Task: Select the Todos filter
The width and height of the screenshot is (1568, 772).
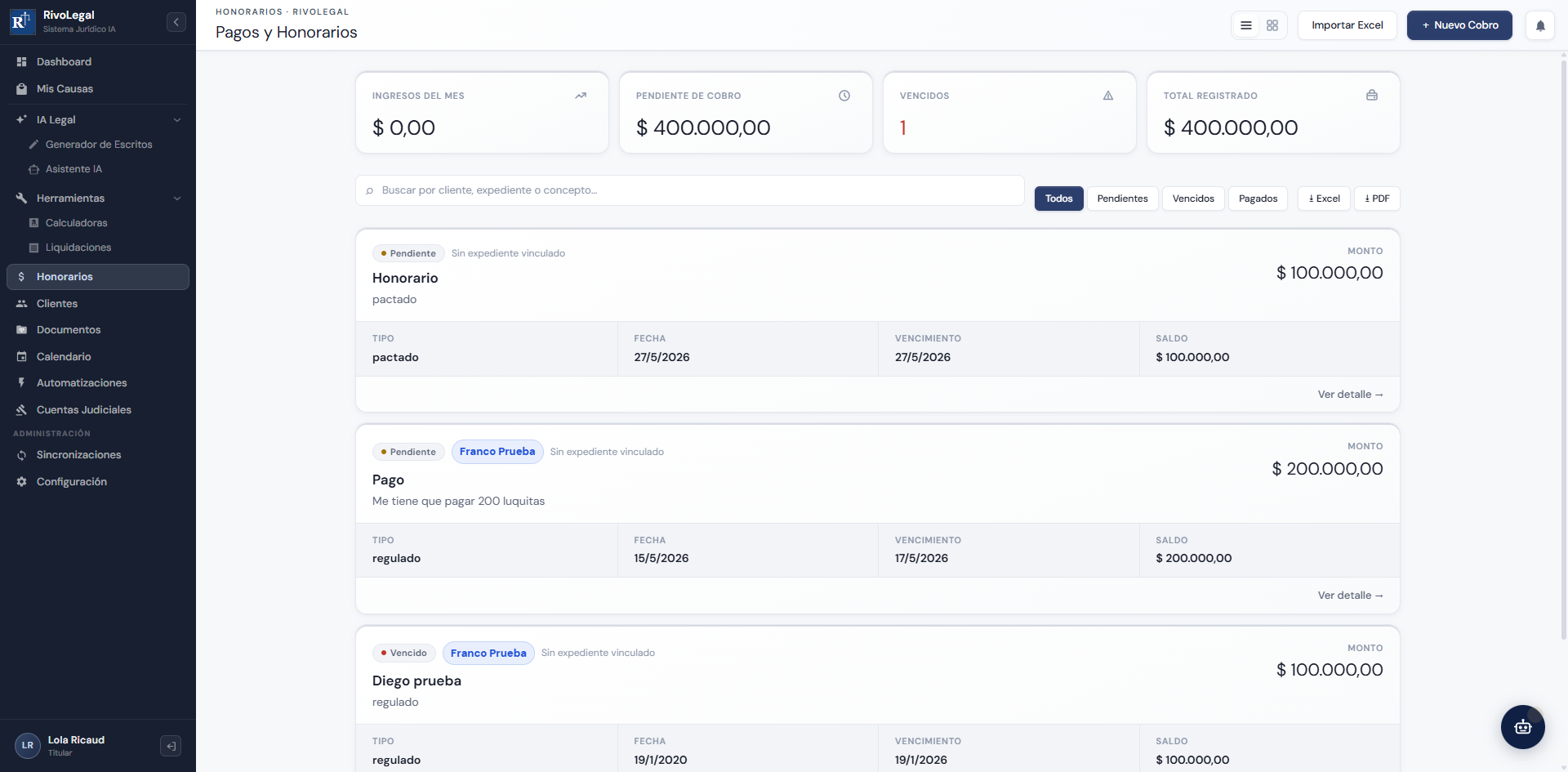Action: pos(1059,199)
